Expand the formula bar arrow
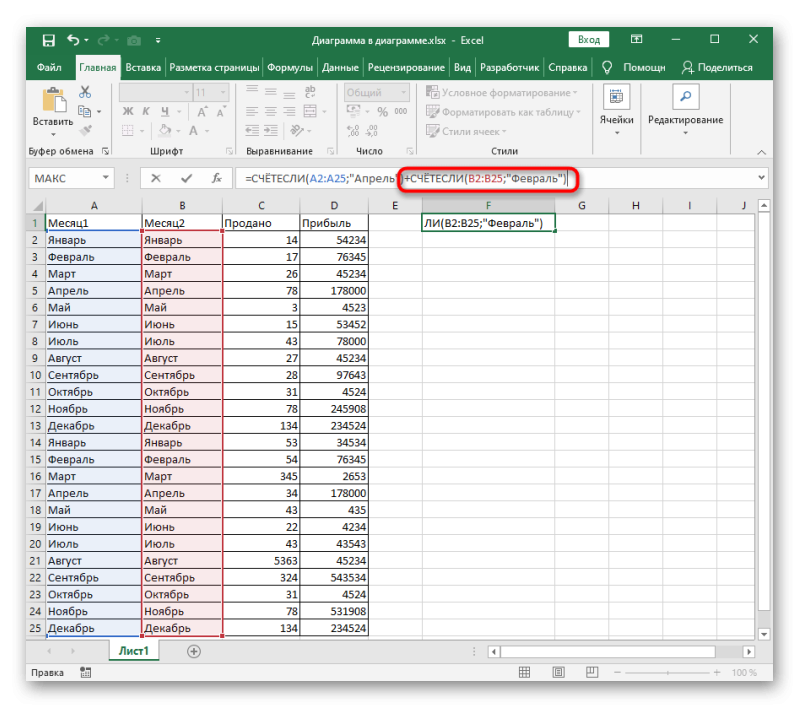 pyautogui.click(x=761, y=178)
